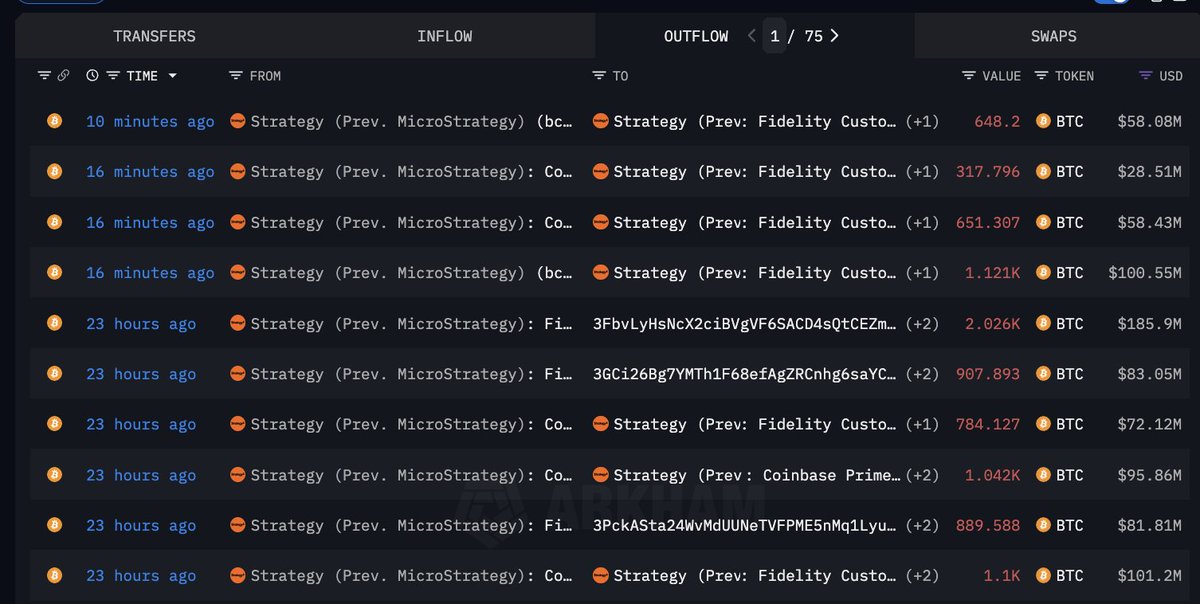The height and width of the screenshot is (604, 1200).
Task: Click the Strategy logo in the TO cell of the 651.307 row
Action: (x=601, y=222)
